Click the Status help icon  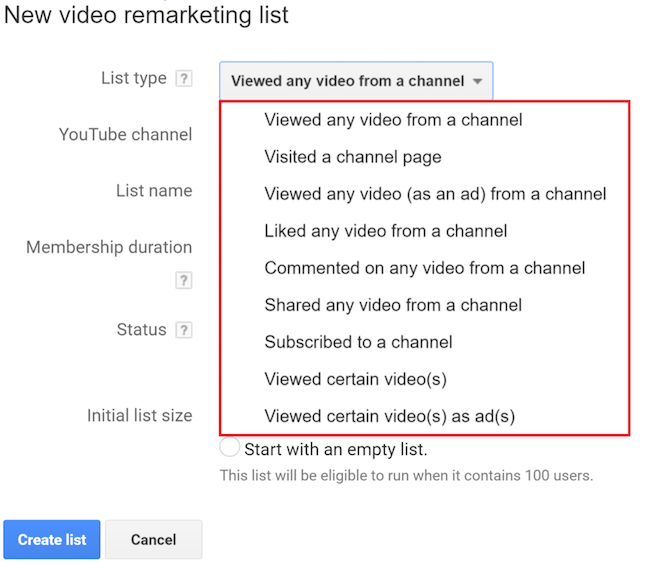[184, 330]
